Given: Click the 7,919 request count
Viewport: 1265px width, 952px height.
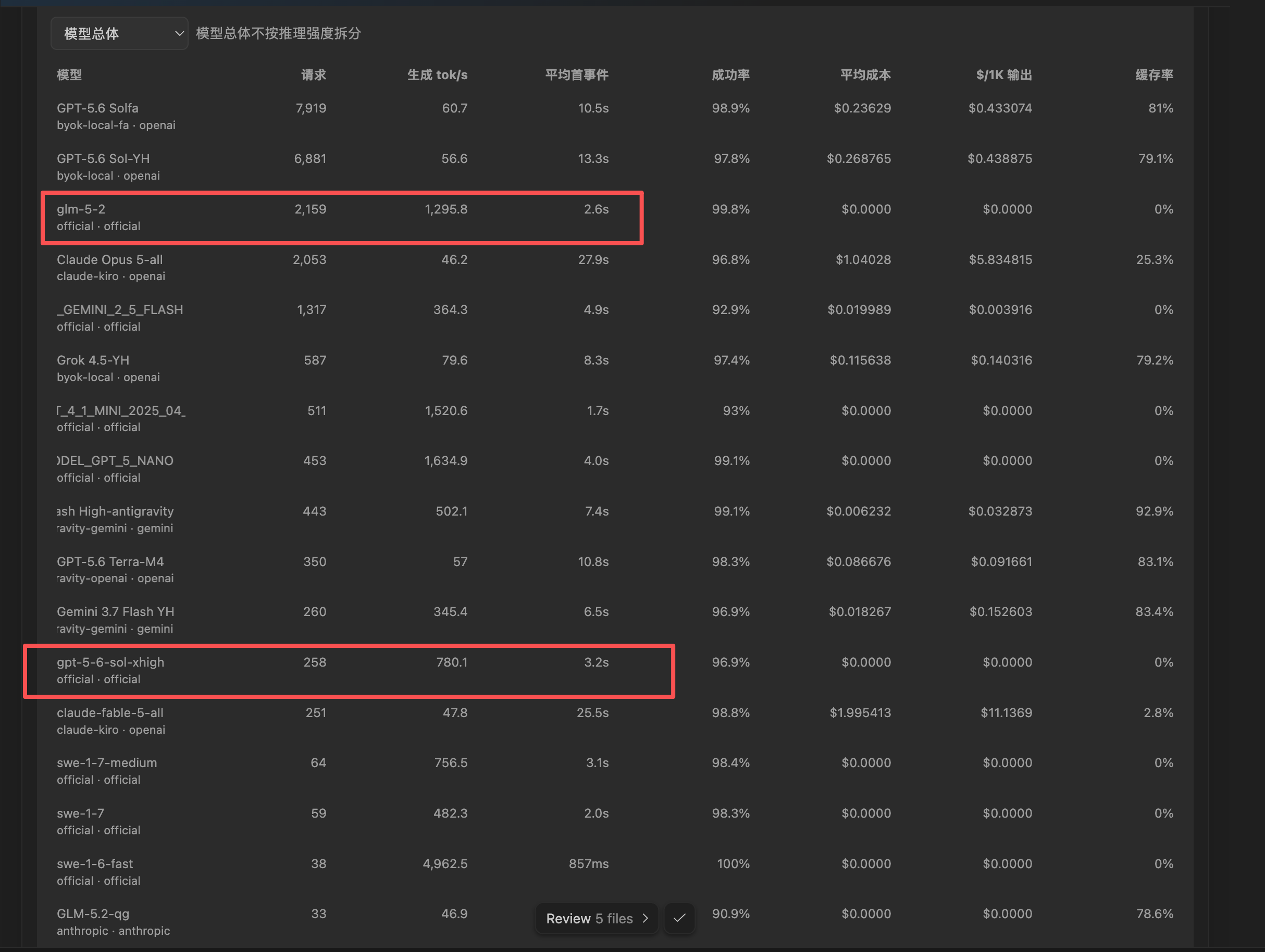Looking at the screenshot, I should pos(311,108).
